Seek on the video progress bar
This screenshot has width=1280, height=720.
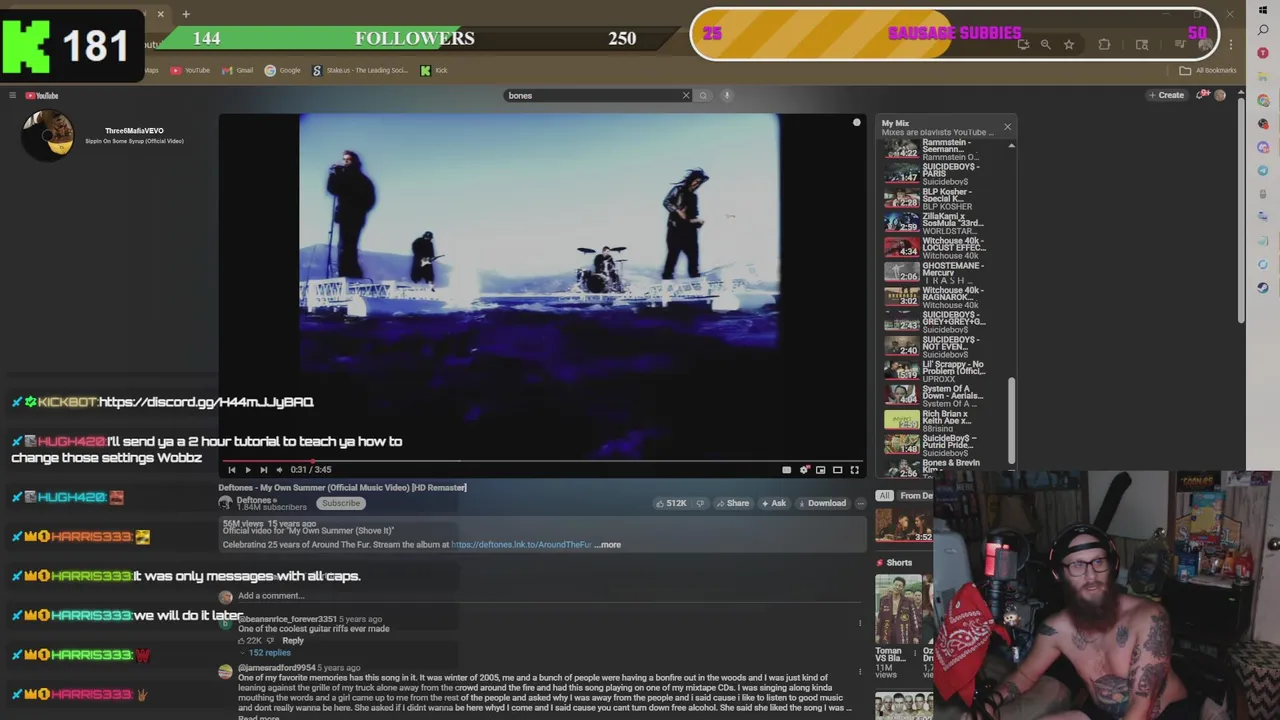542,461
